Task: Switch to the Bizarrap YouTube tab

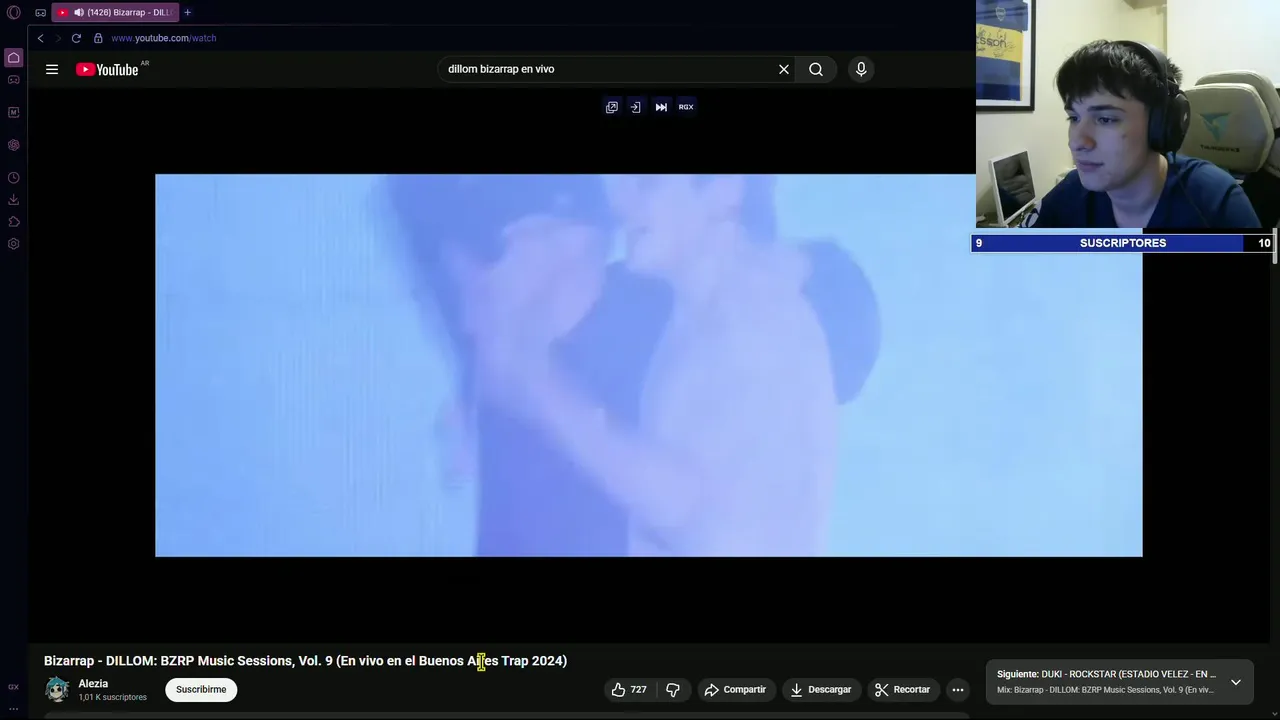Action: (114, 13)
